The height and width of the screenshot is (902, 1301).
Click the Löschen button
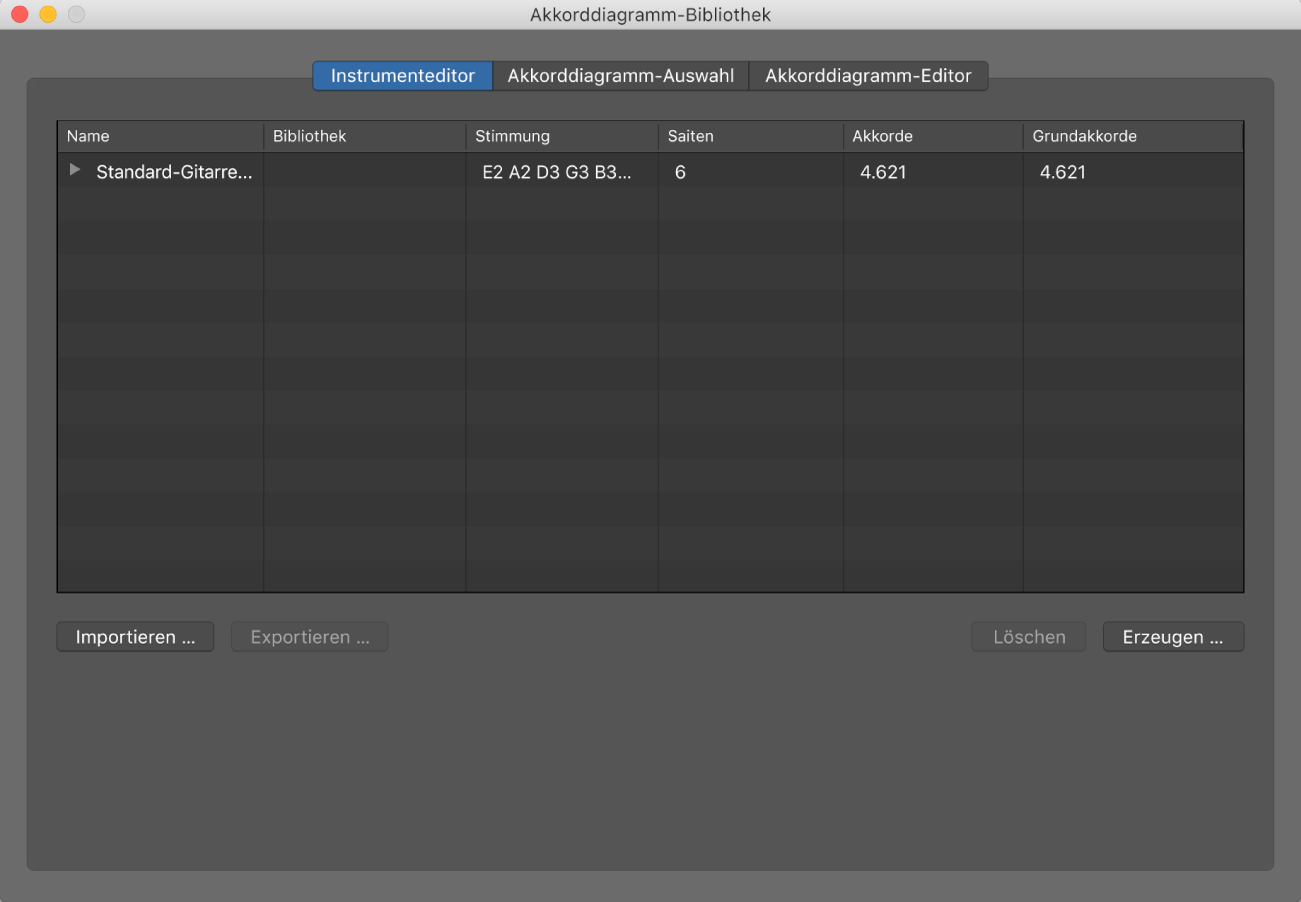(1028, 637)
